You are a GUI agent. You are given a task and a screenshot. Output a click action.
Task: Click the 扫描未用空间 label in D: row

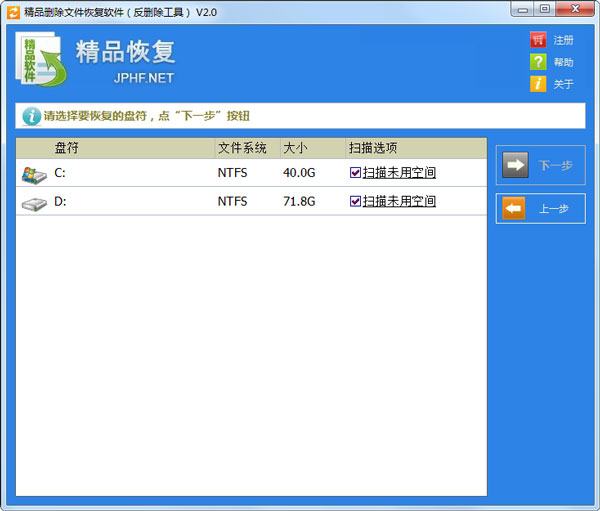(x=399, y=201)
